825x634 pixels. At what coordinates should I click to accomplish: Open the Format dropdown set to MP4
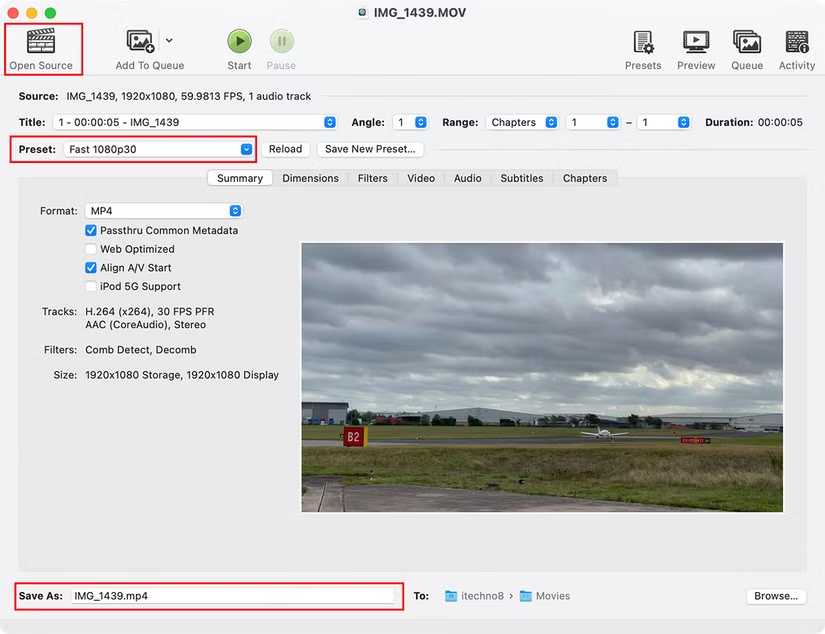(163, 211)
